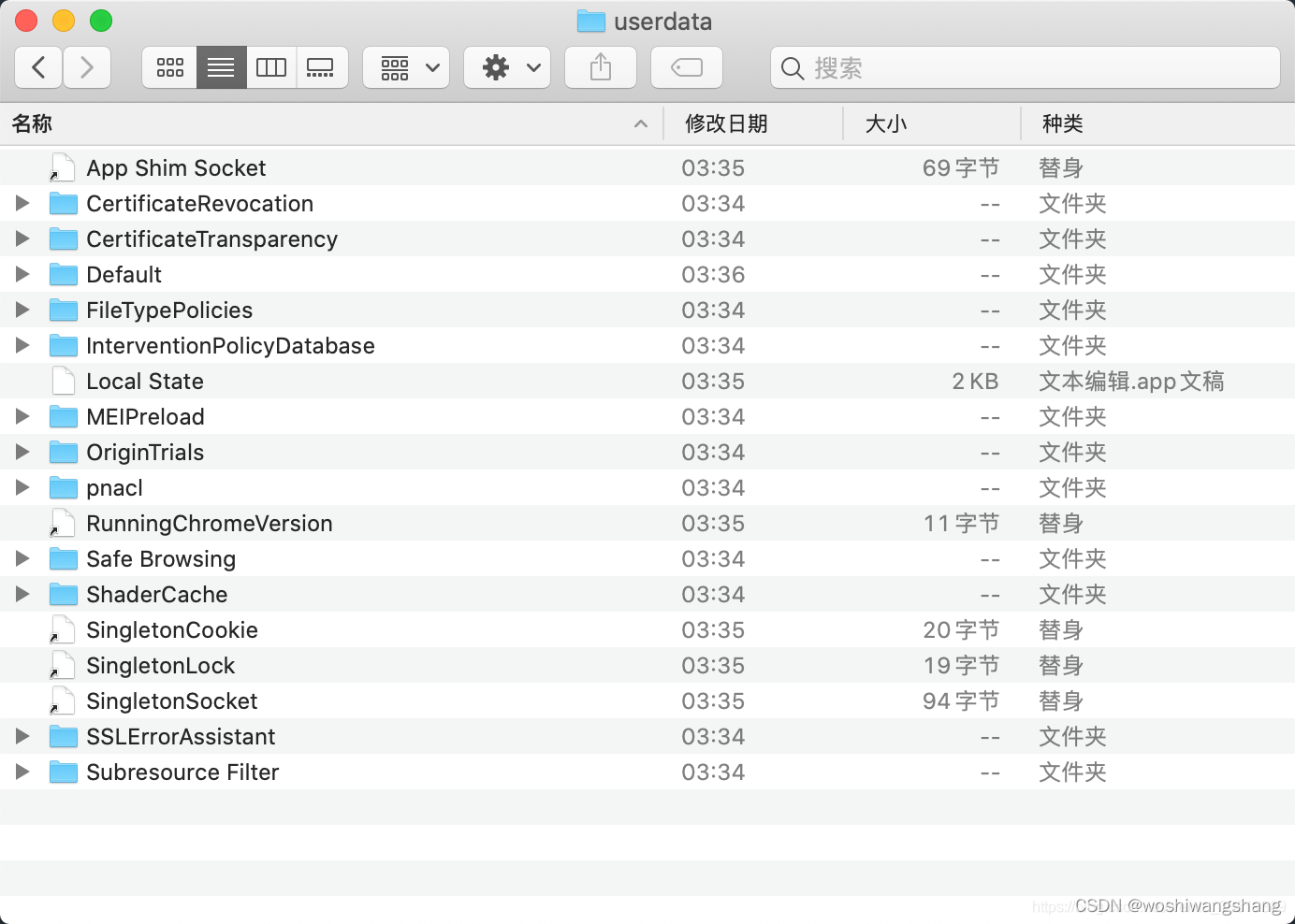Open the gear action menu
The width and height of the screenshot is (1295, 924).
507,67
